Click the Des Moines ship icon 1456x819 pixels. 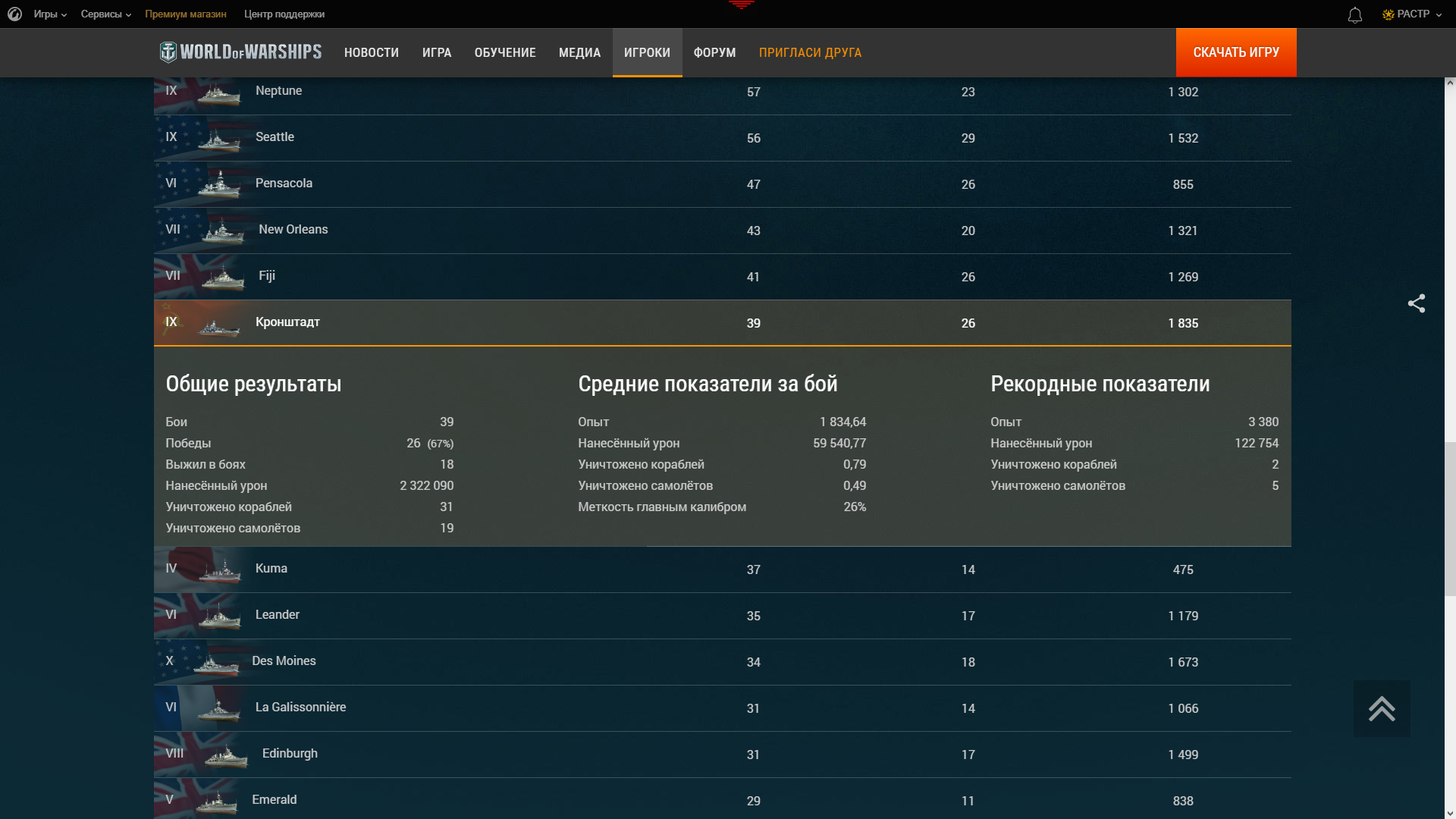coord(216,664)
